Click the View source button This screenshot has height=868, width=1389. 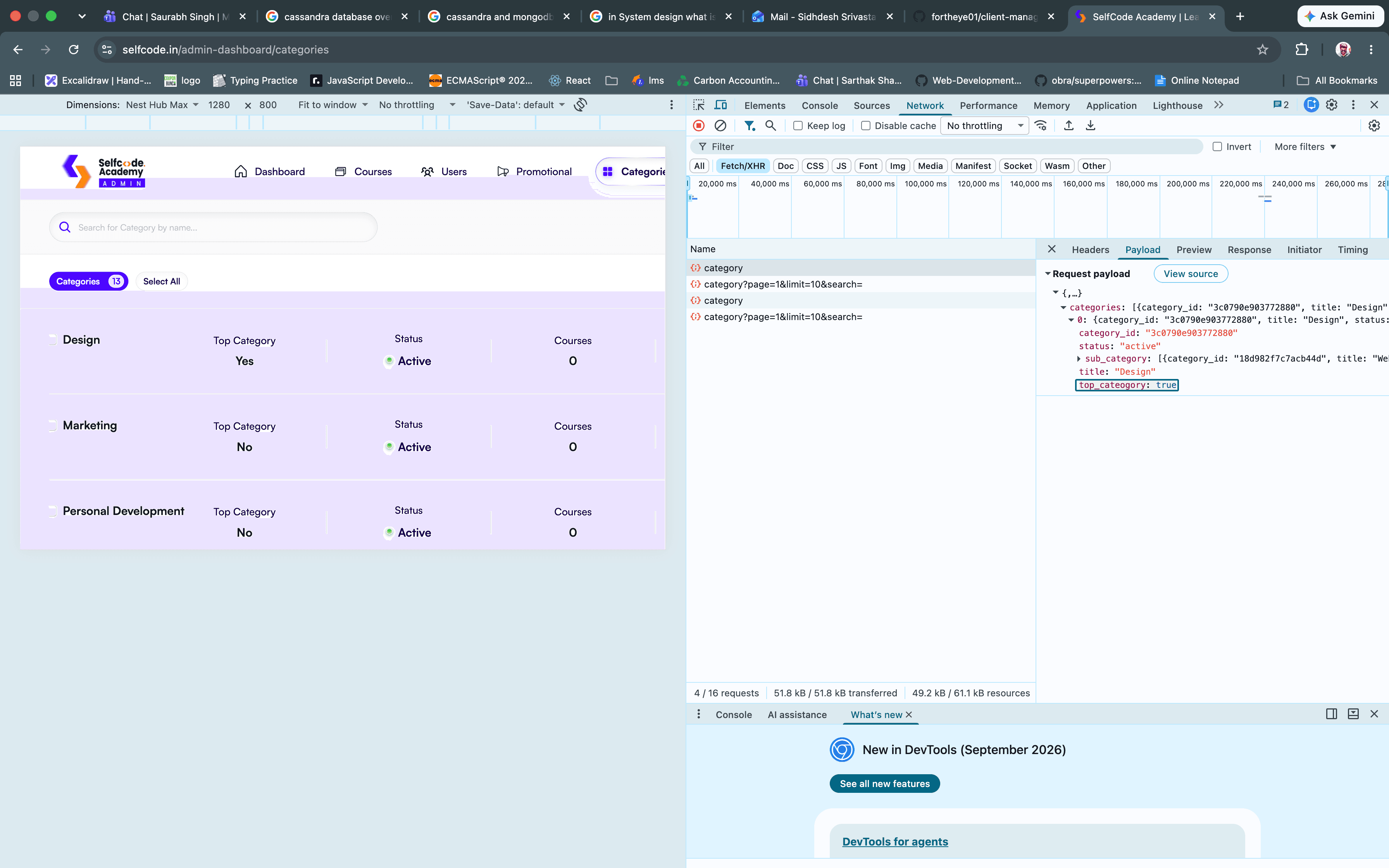tap(1191, 274)
